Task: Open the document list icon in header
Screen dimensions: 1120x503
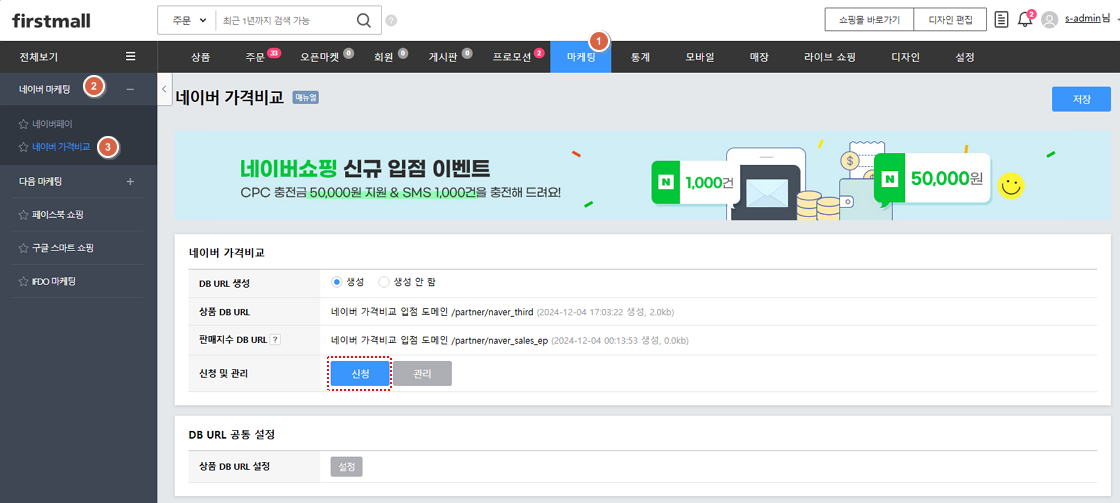Action: coord(1002,19)
